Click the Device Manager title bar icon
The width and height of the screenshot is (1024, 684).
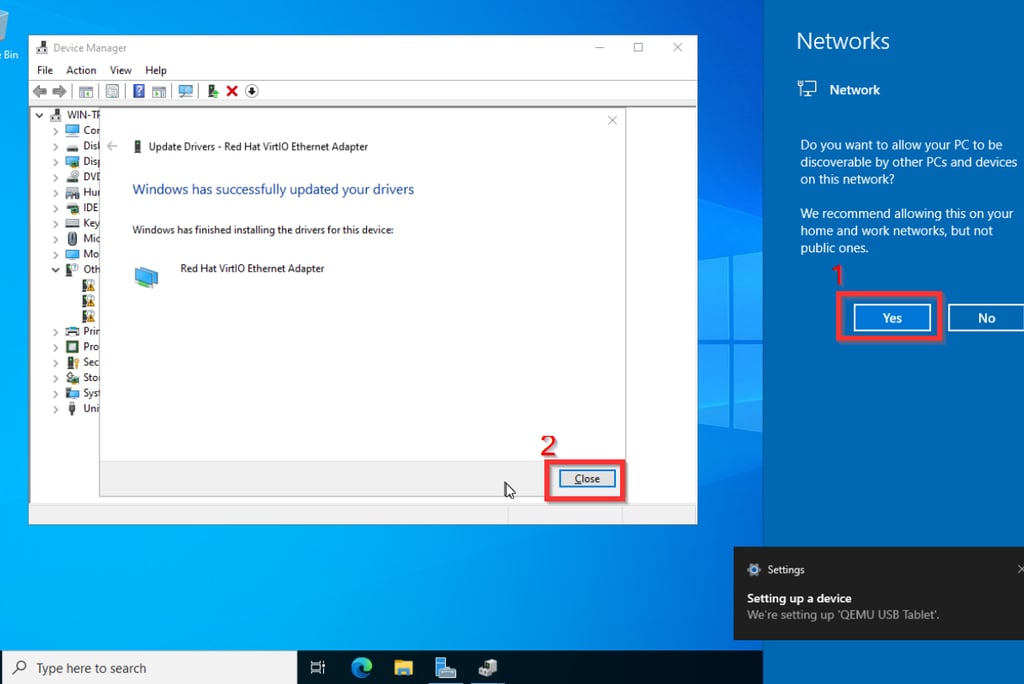pyautogui.click(x=42, y=48)
